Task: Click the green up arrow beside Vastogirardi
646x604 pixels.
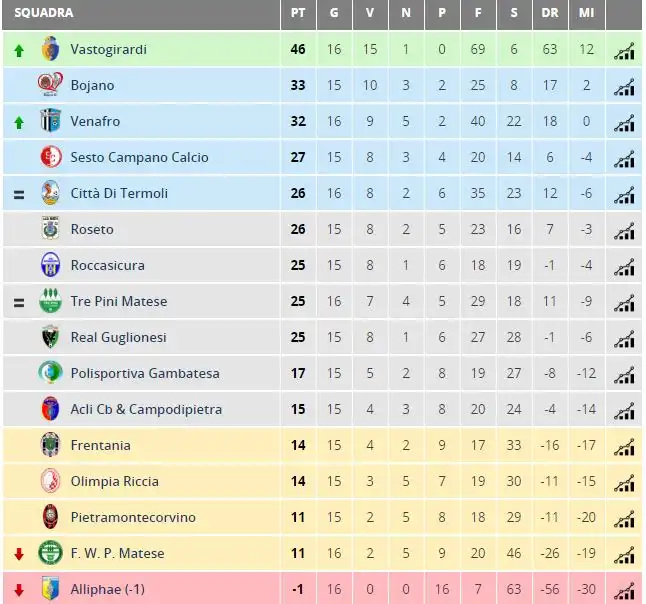Action: pyautogui.click(x=19, y=51)
